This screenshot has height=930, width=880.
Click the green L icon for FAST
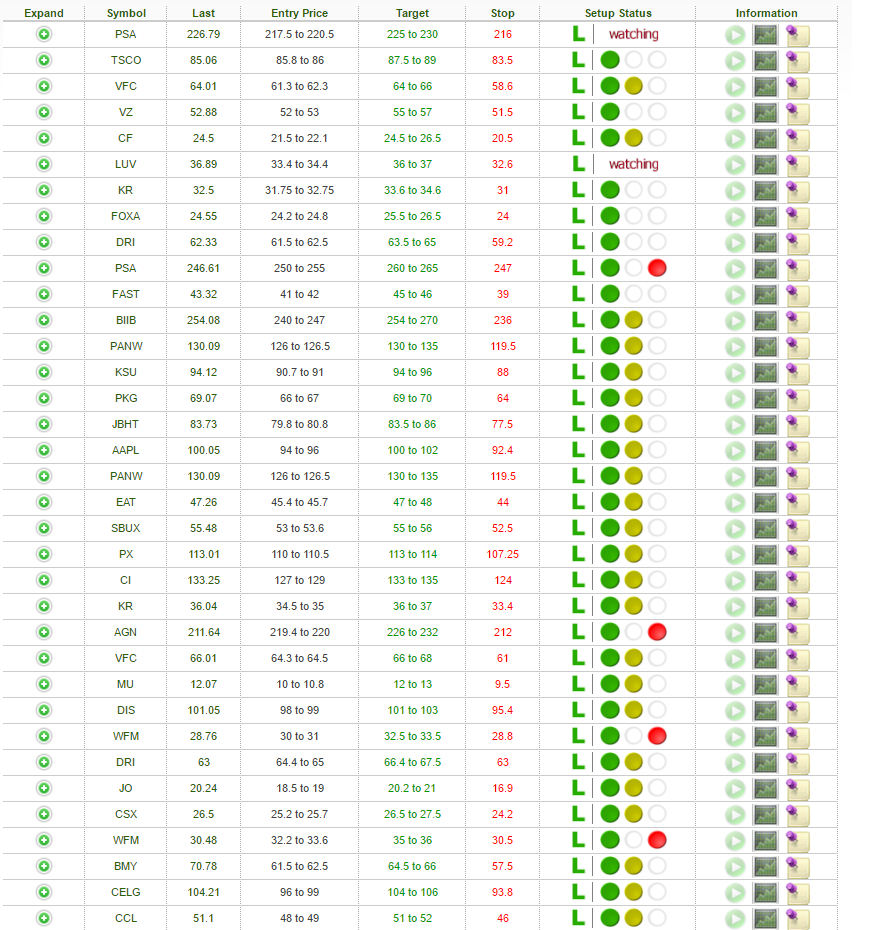(577, 294)
